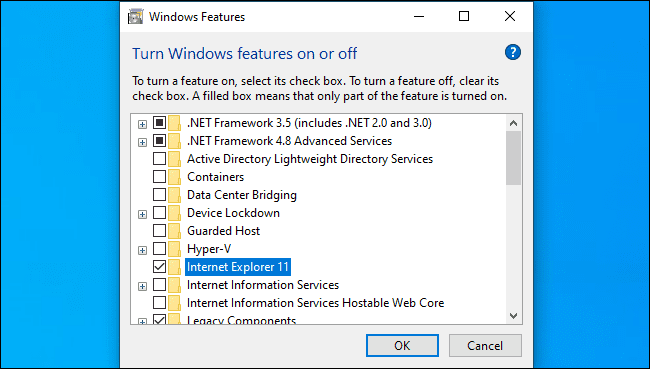Uncheck the Internet Explorer 11 checkbox

click(160, 267)
